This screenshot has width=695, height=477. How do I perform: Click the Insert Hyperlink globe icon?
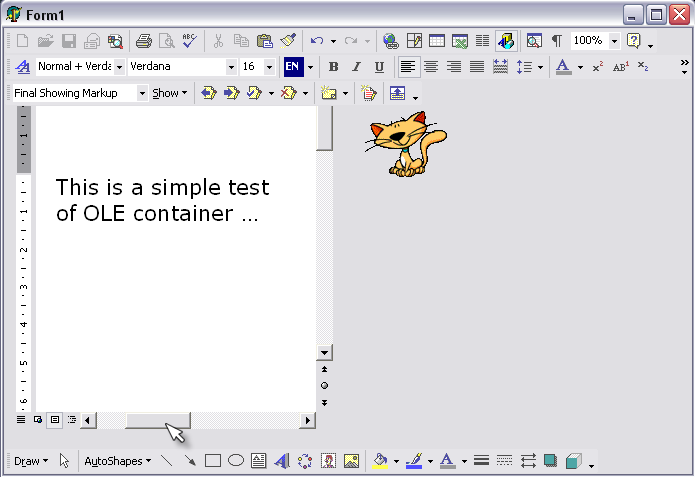coord(391,41)
